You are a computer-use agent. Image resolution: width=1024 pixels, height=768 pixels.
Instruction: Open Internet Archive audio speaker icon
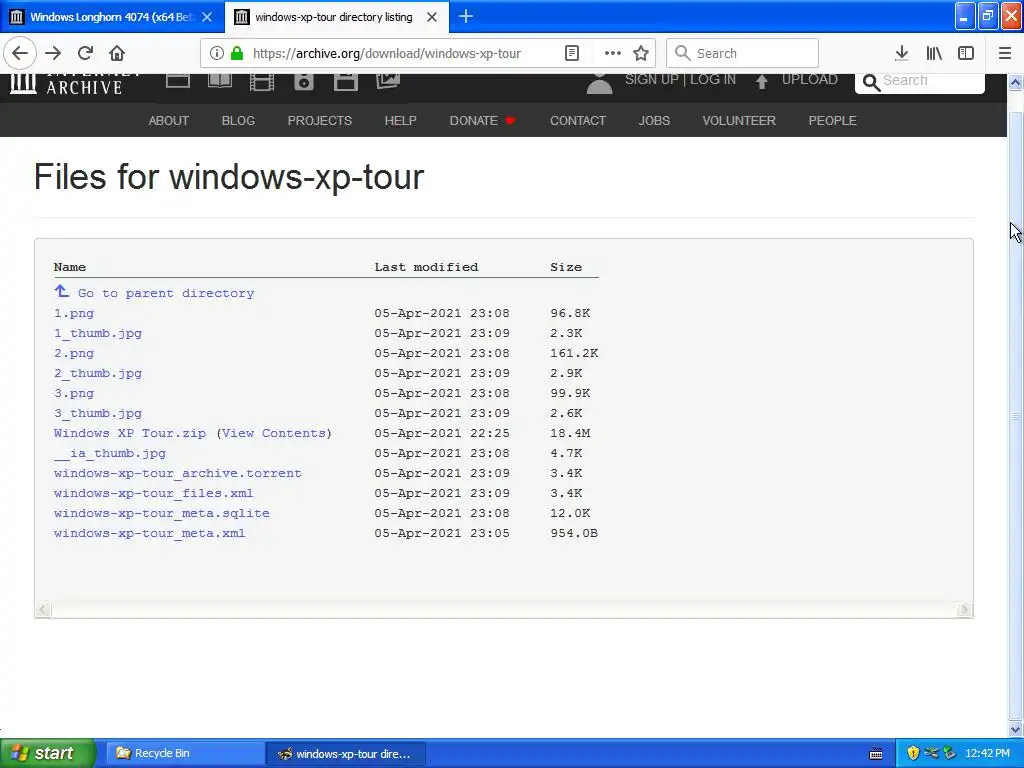pyautogui.click(x=304, y=82)
